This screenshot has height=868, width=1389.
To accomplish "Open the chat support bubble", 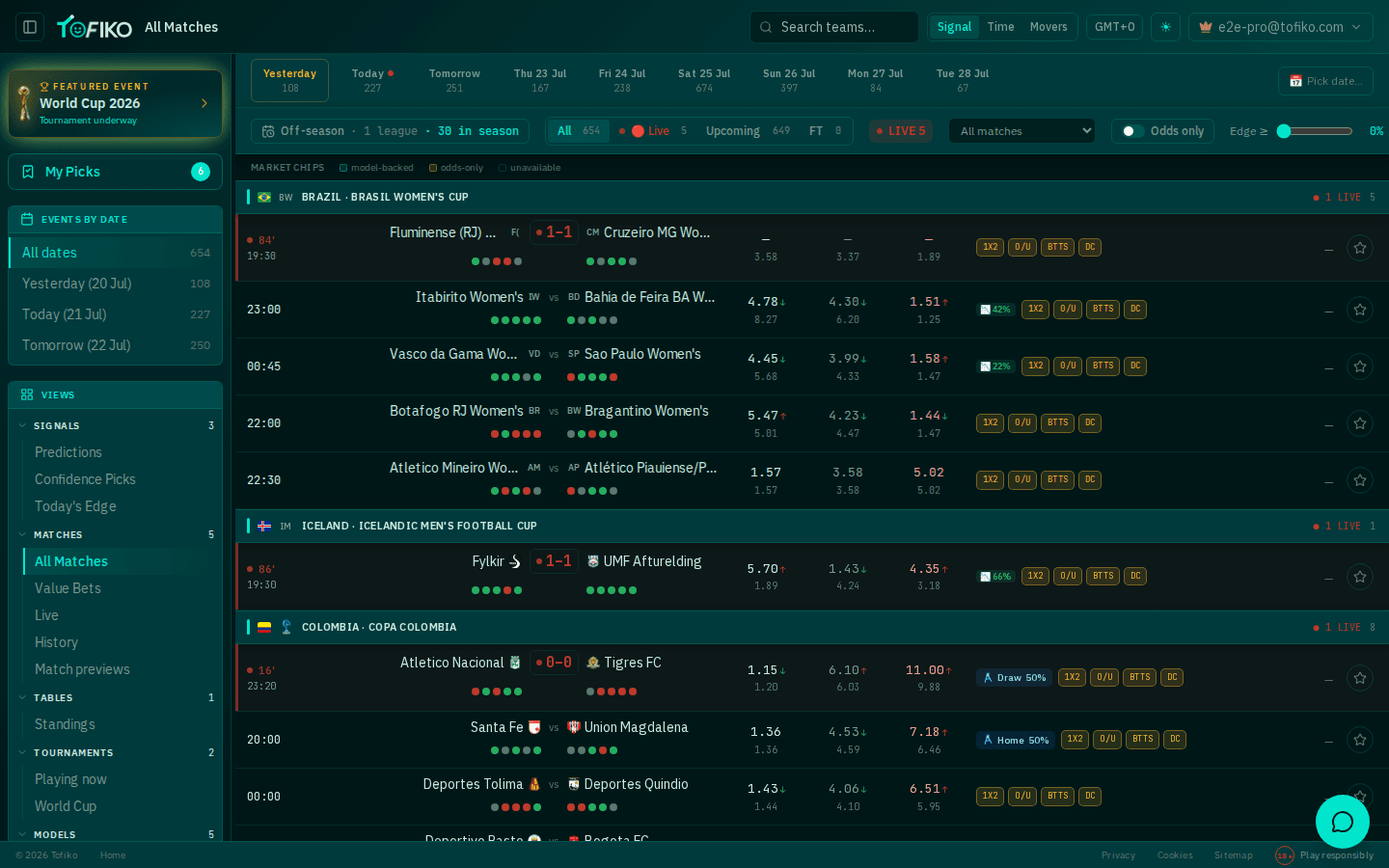I will pos(1343,822).
